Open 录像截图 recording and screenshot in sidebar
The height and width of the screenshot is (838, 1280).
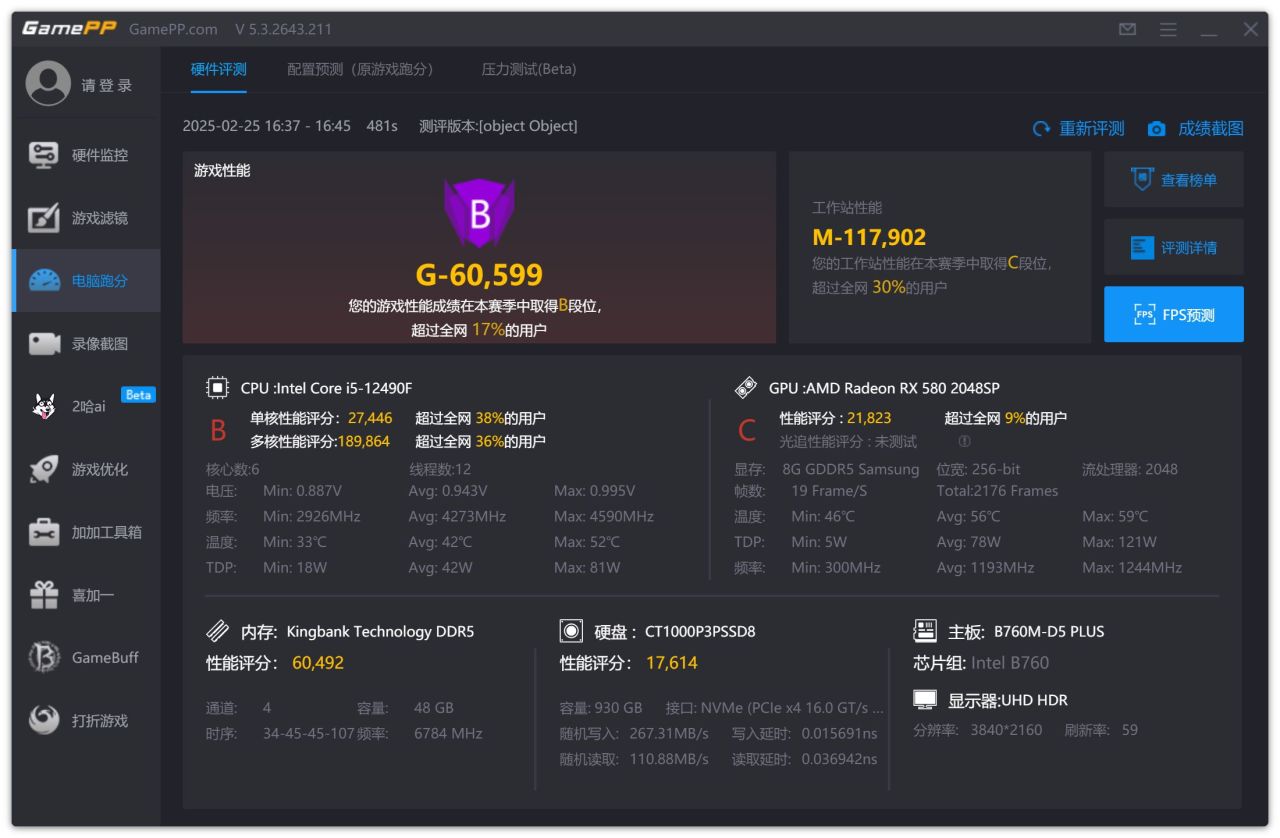[x=86, y=344]
